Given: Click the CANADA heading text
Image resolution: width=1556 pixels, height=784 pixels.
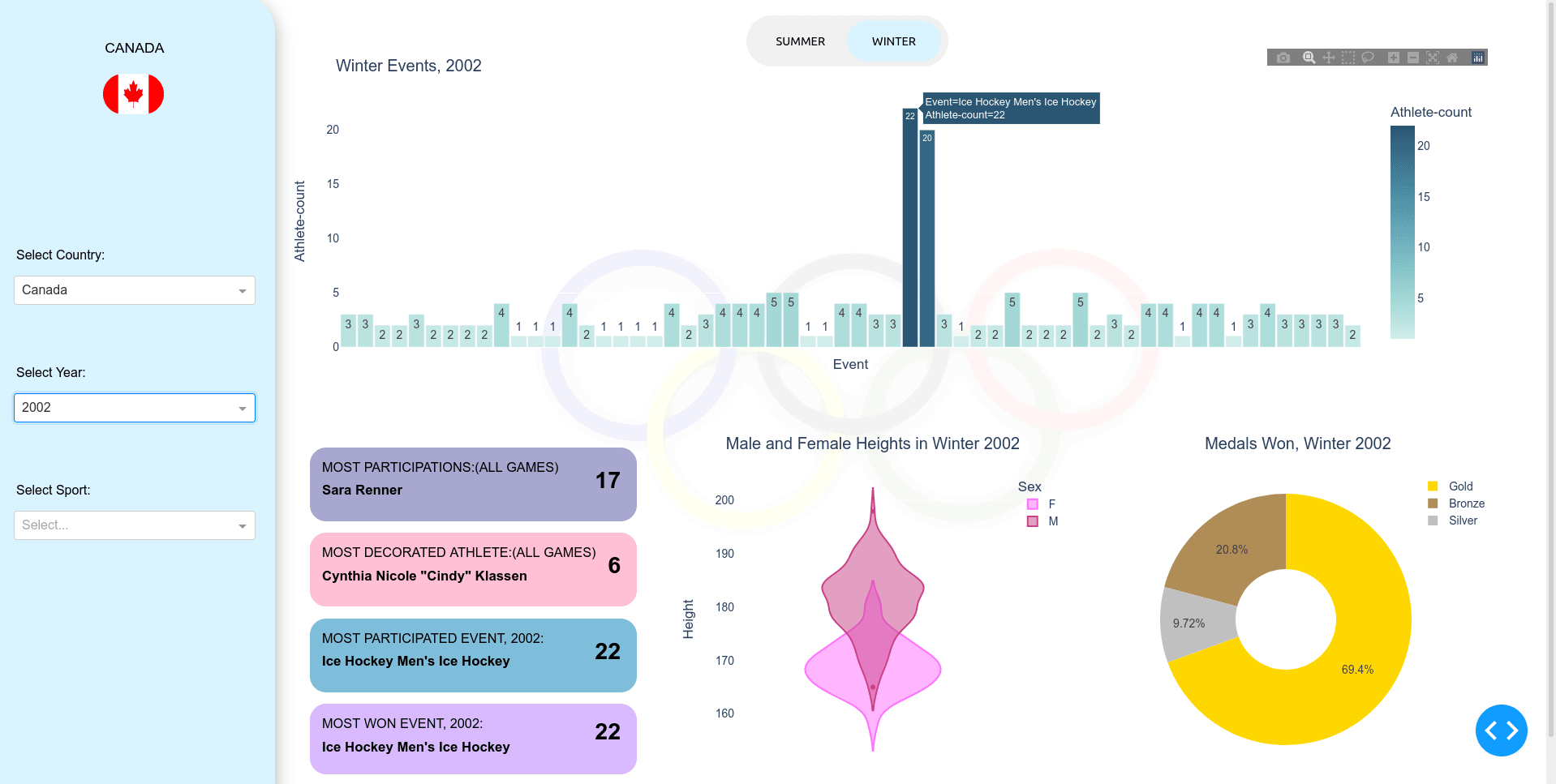Looking at the screenshot, I should tap(135, 49).
